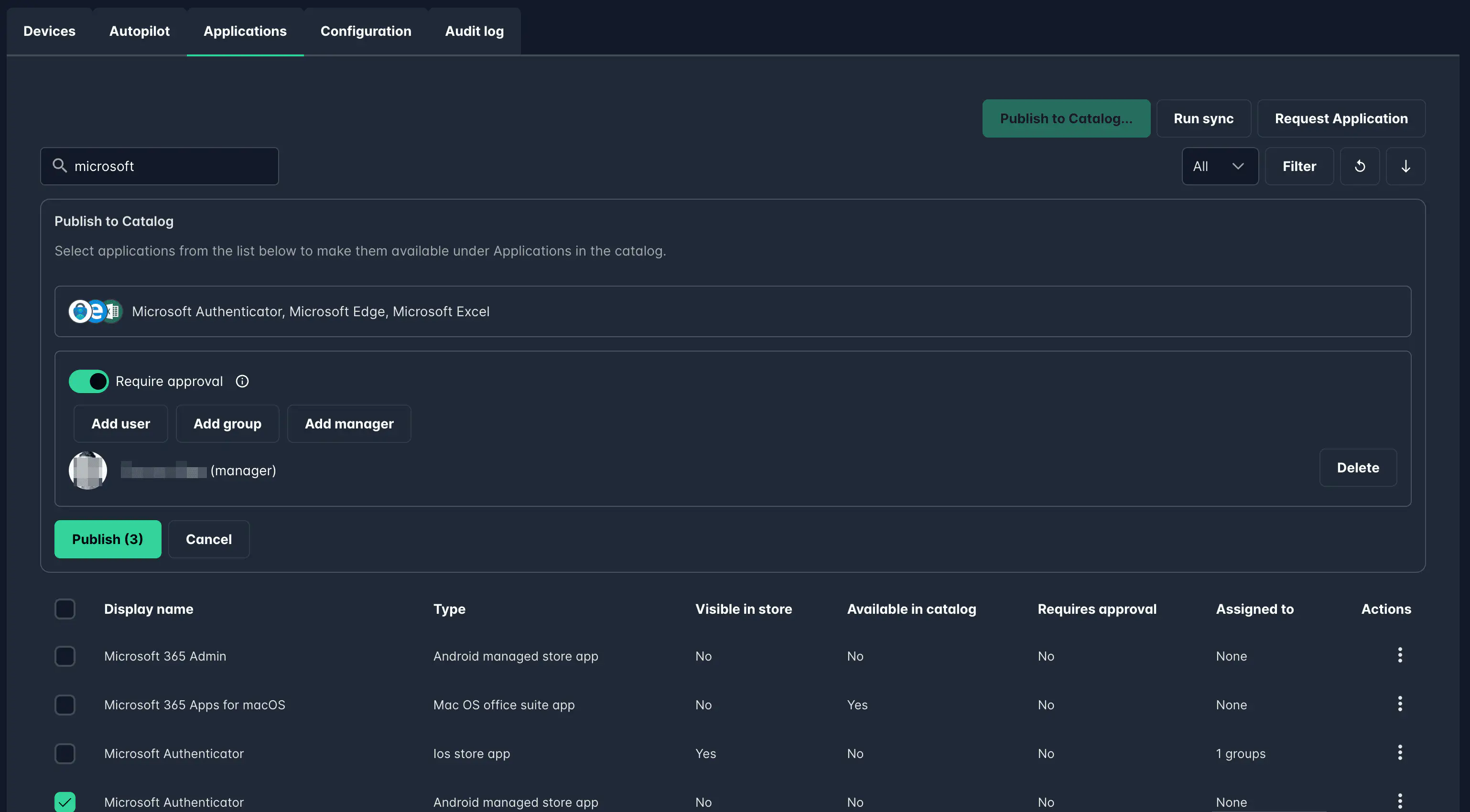Viewport: 1470px width, 812px height.
Task: Open actions menu for Microsoft 365 Apps for macOS
Action: pyautogui.click(x=1399, y=704)
